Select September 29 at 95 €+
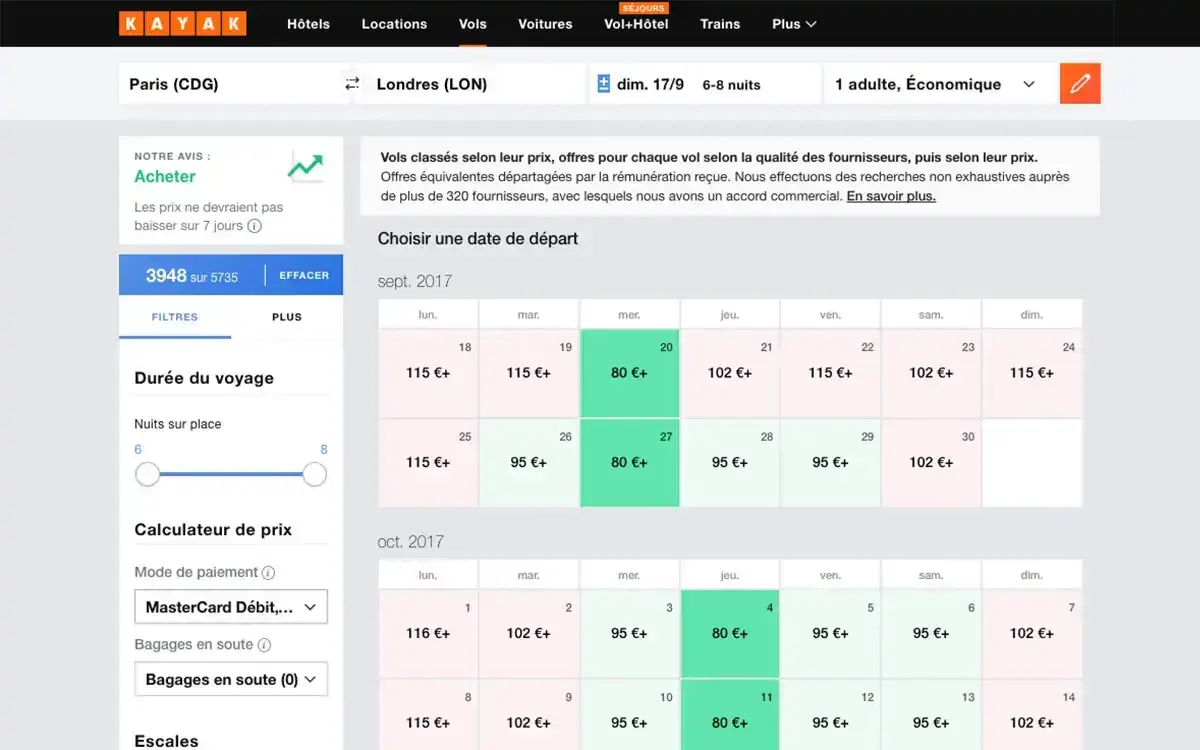 [x=830, y=462]
